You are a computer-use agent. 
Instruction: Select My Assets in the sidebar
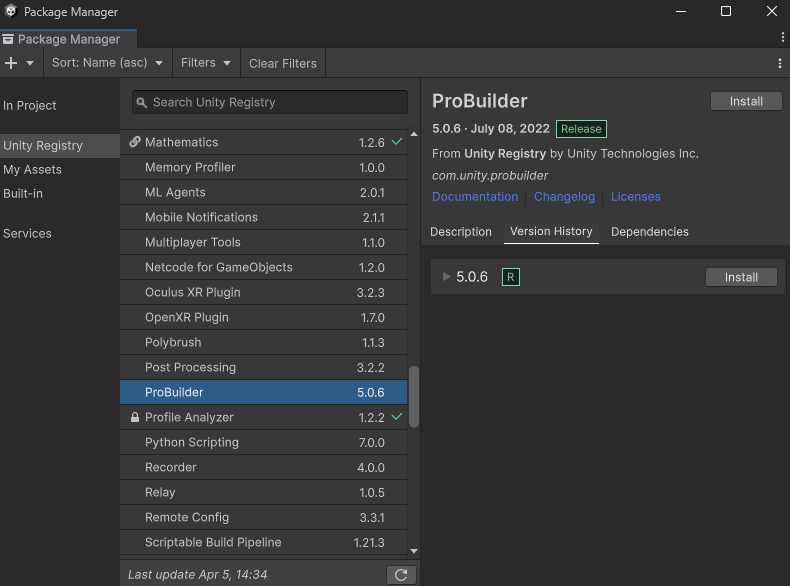click(x=32, y=170)
